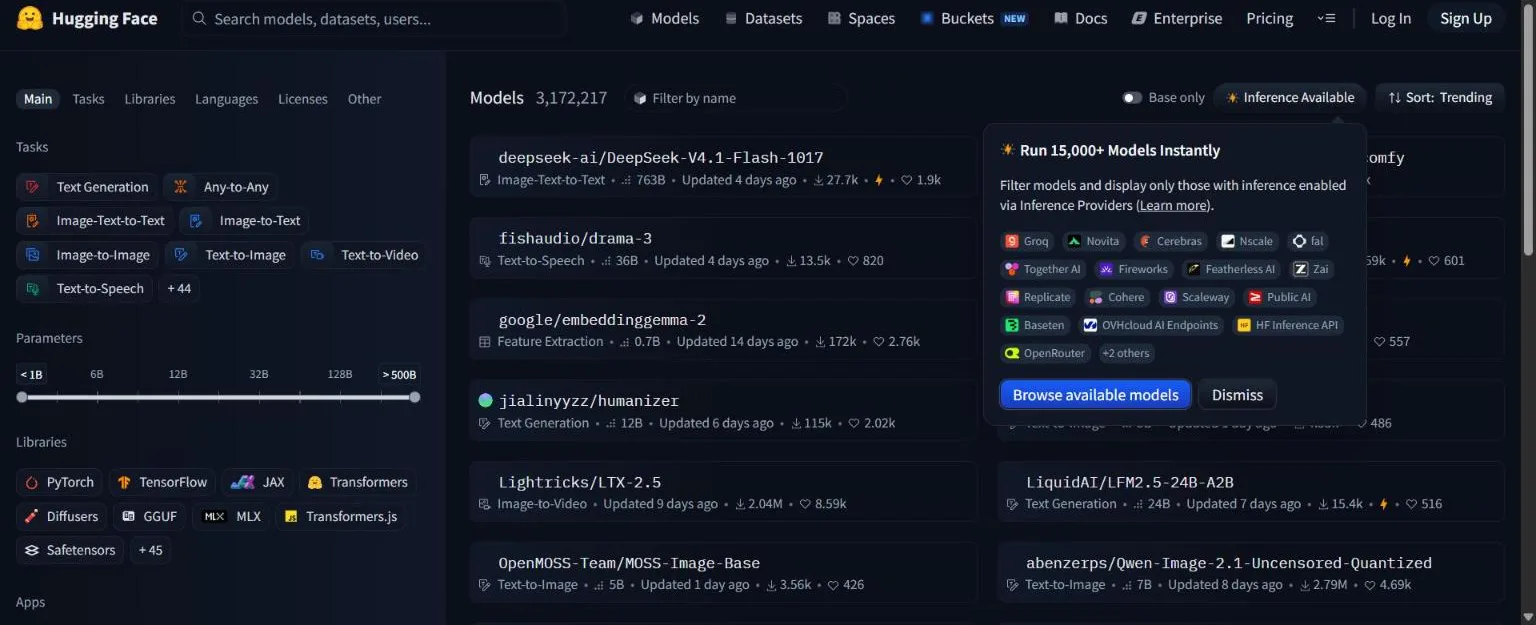This screenshot has width=1536, height=625.
Task: Click the Sign Up button
Action: tap(1466, 18)
